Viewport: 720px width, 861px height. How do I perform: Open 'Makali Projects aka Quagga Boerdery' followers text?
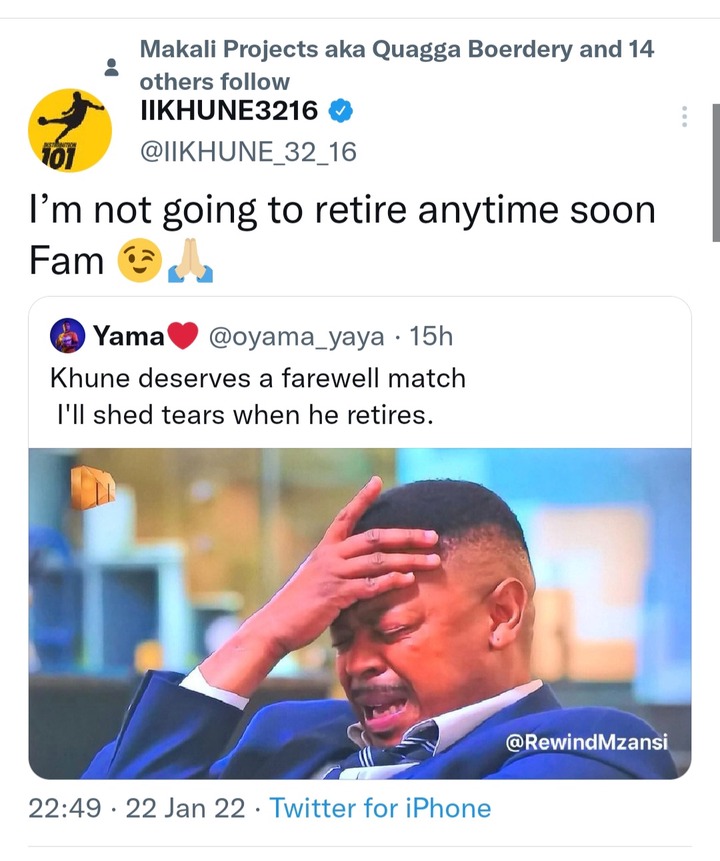397,65
